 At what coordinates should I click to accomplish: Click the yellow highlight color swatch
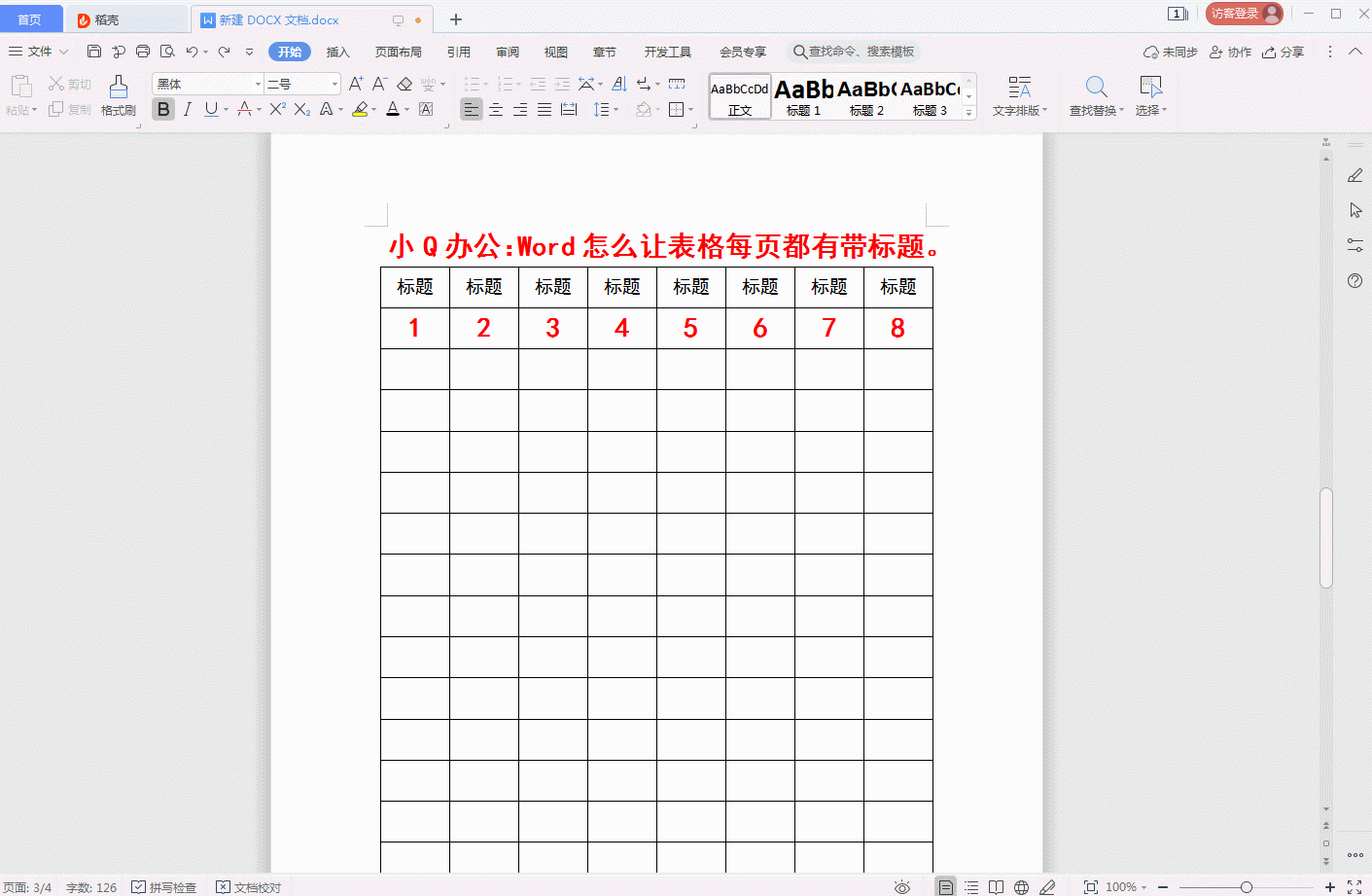(361, 109)
